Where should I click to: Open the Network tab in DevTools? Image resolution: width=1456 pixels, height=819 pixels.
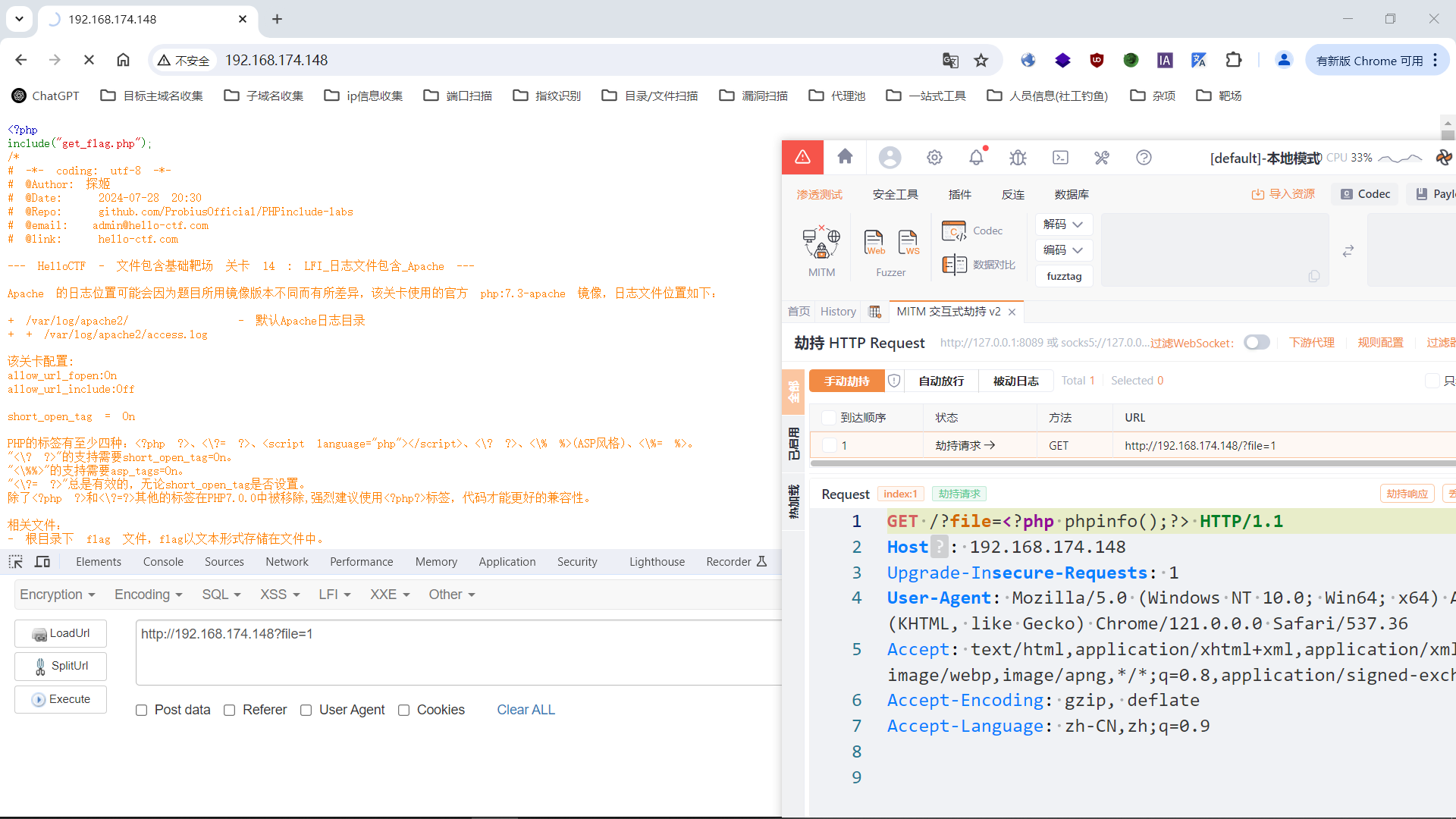(x=287, y=562)
